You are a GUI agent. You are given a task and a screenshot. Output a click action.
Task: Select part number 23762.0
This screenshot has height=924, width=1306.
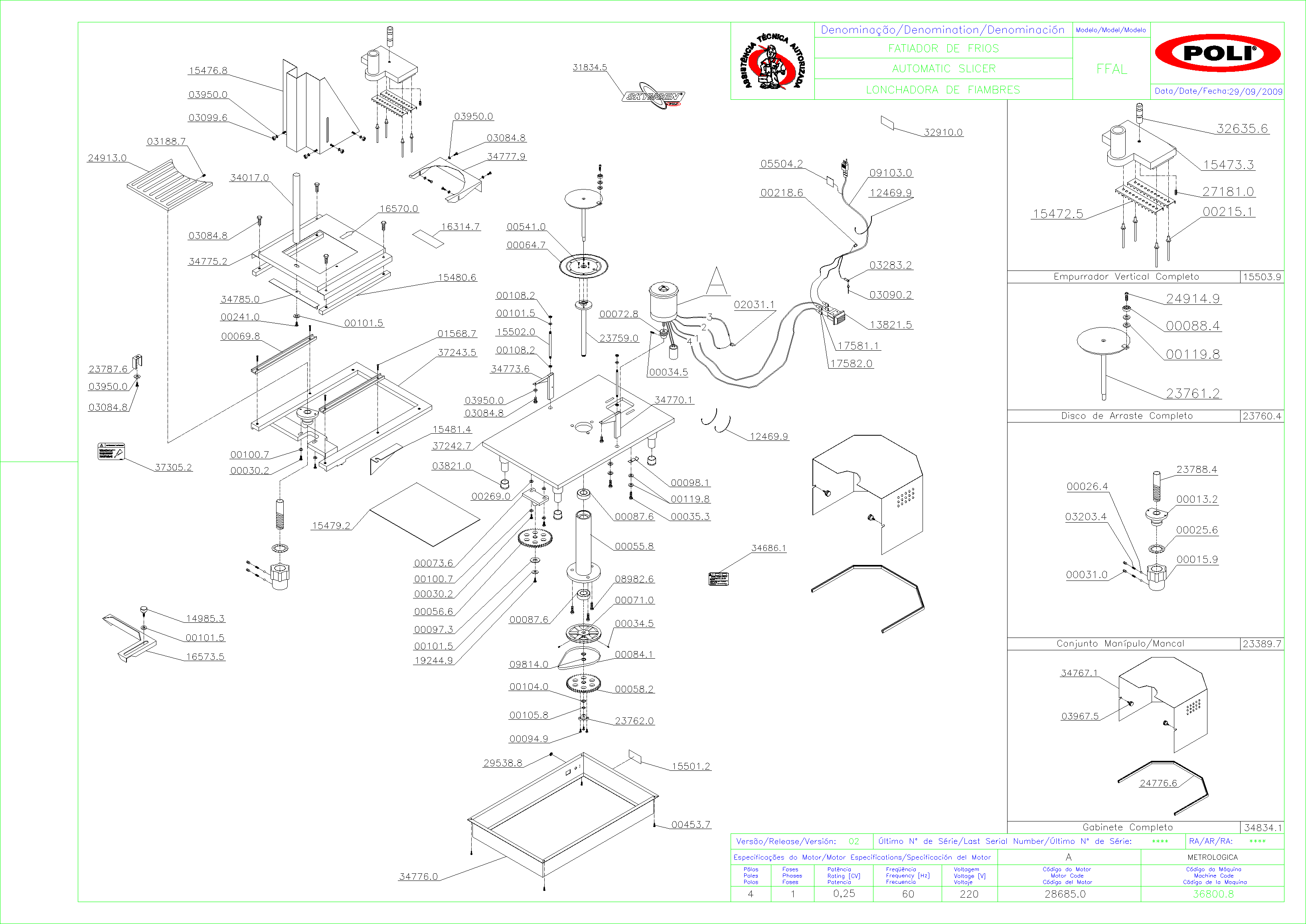point(634,721)
